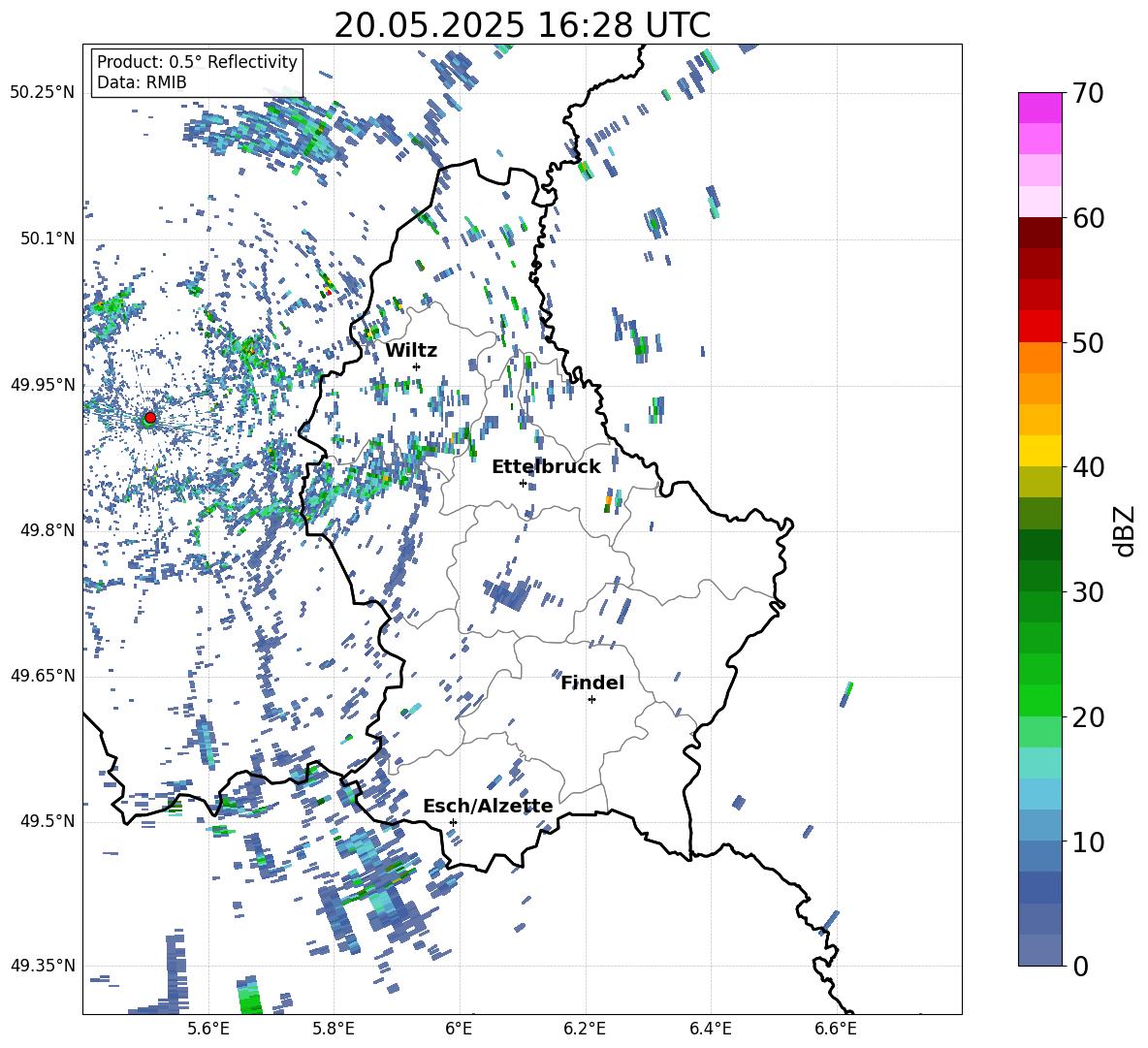Image resolution: width=1148 pixels, height=1048 pixels.
Task: Click the Product: 0.5° Reflectivity text
Action: tap(197, 62)
